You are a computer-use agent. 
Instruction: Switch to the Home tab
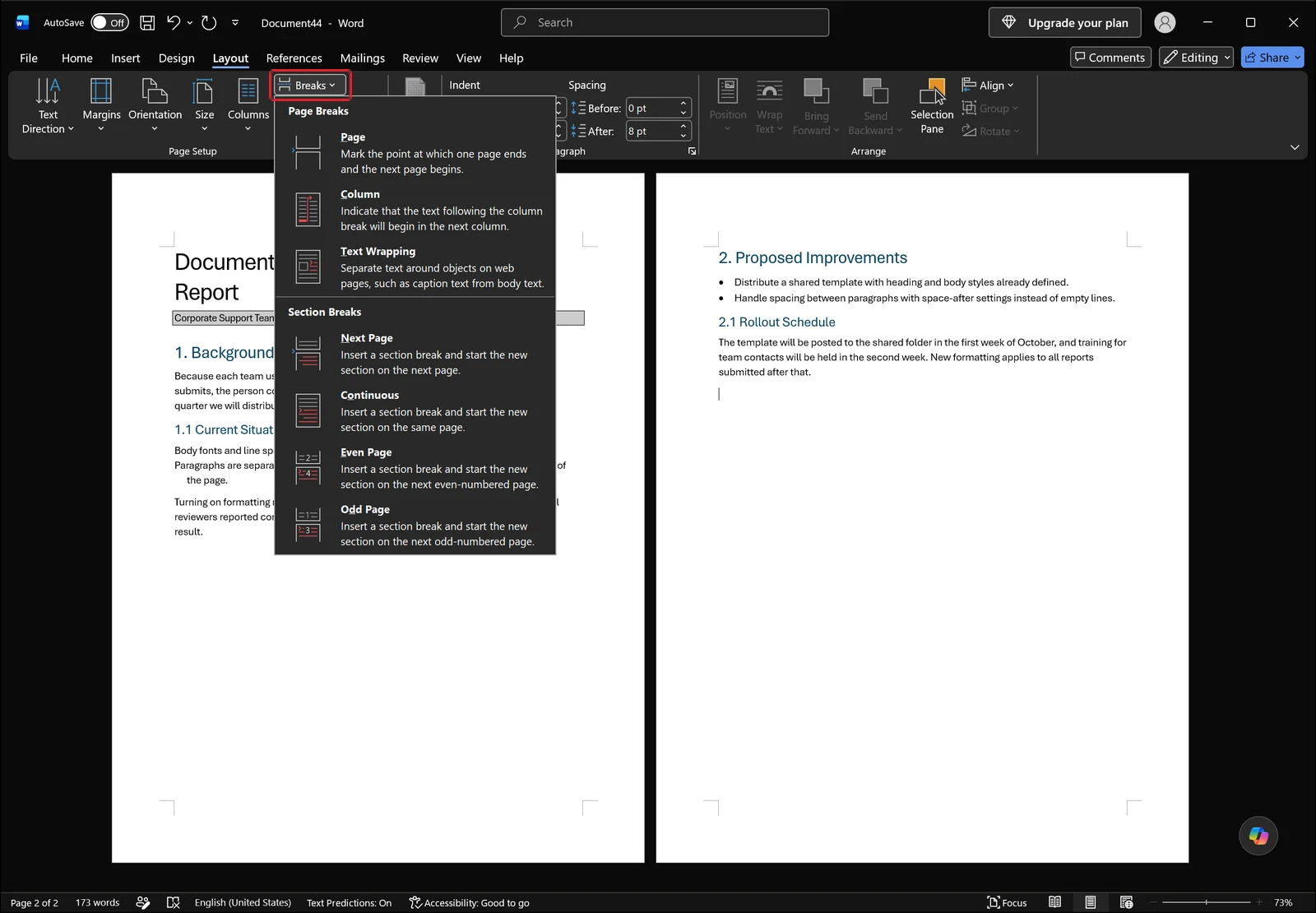coord(77,58)
